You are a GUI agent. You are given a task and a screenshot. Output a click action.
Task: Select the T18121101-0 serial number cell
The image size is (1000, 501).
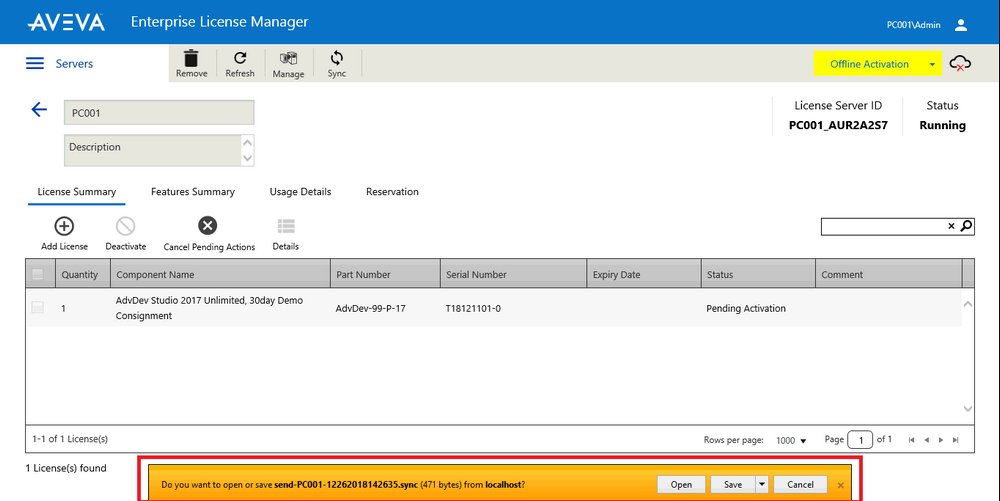point(473,309)
